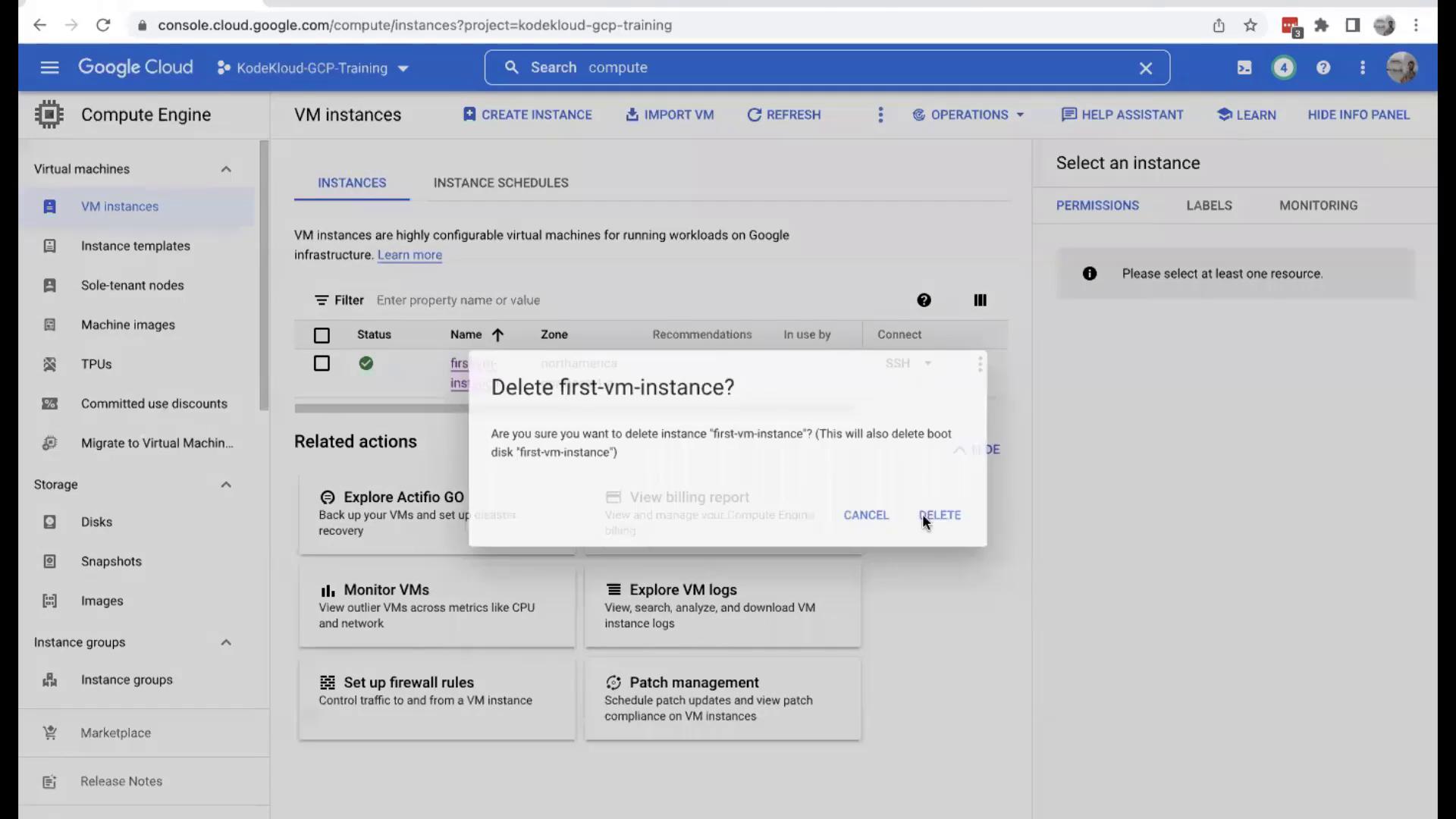This screenshot has height=819, width=1456.
Task: Open the help question mark icon
Action: [1323, 67]
